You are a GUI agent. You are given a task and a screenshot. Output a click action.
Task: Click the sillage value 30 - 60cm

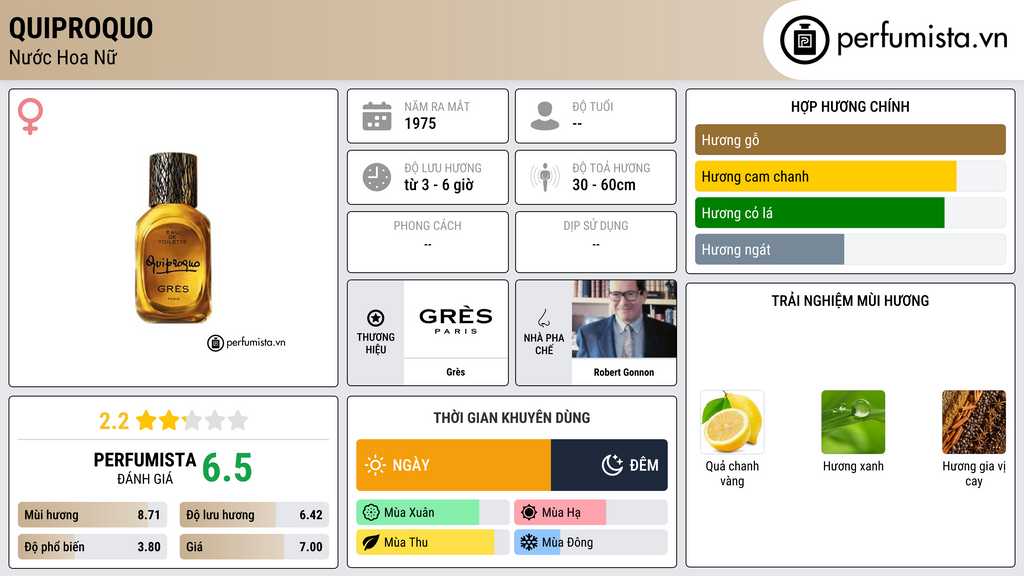(x=604, y=185)
